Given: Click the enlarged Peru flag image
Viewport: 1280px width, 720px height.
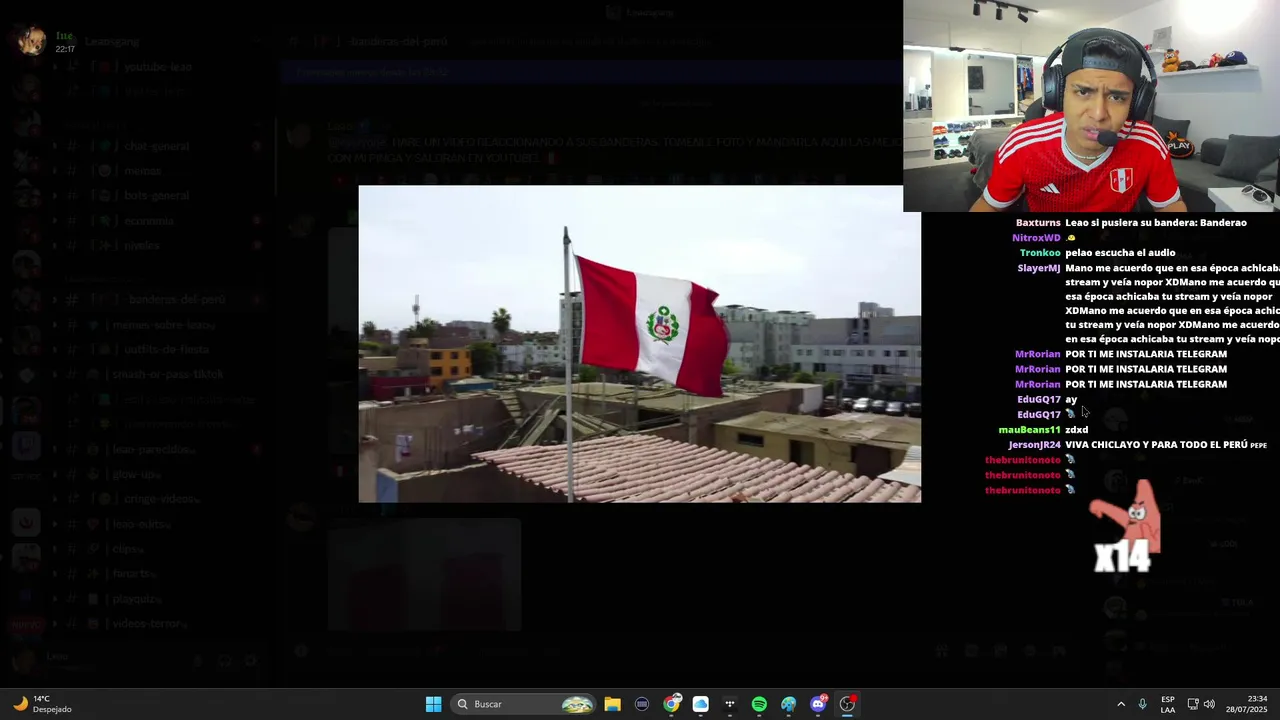Looking at the screenshot, I should pyautogui.click(x=640, y=344).
